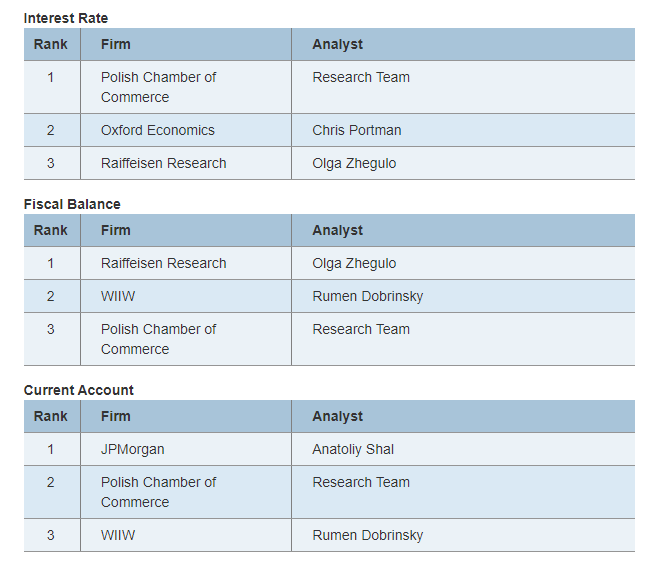
Task: Select WIIW in the Fiscal Balance table
Action: tap(118, 296)
